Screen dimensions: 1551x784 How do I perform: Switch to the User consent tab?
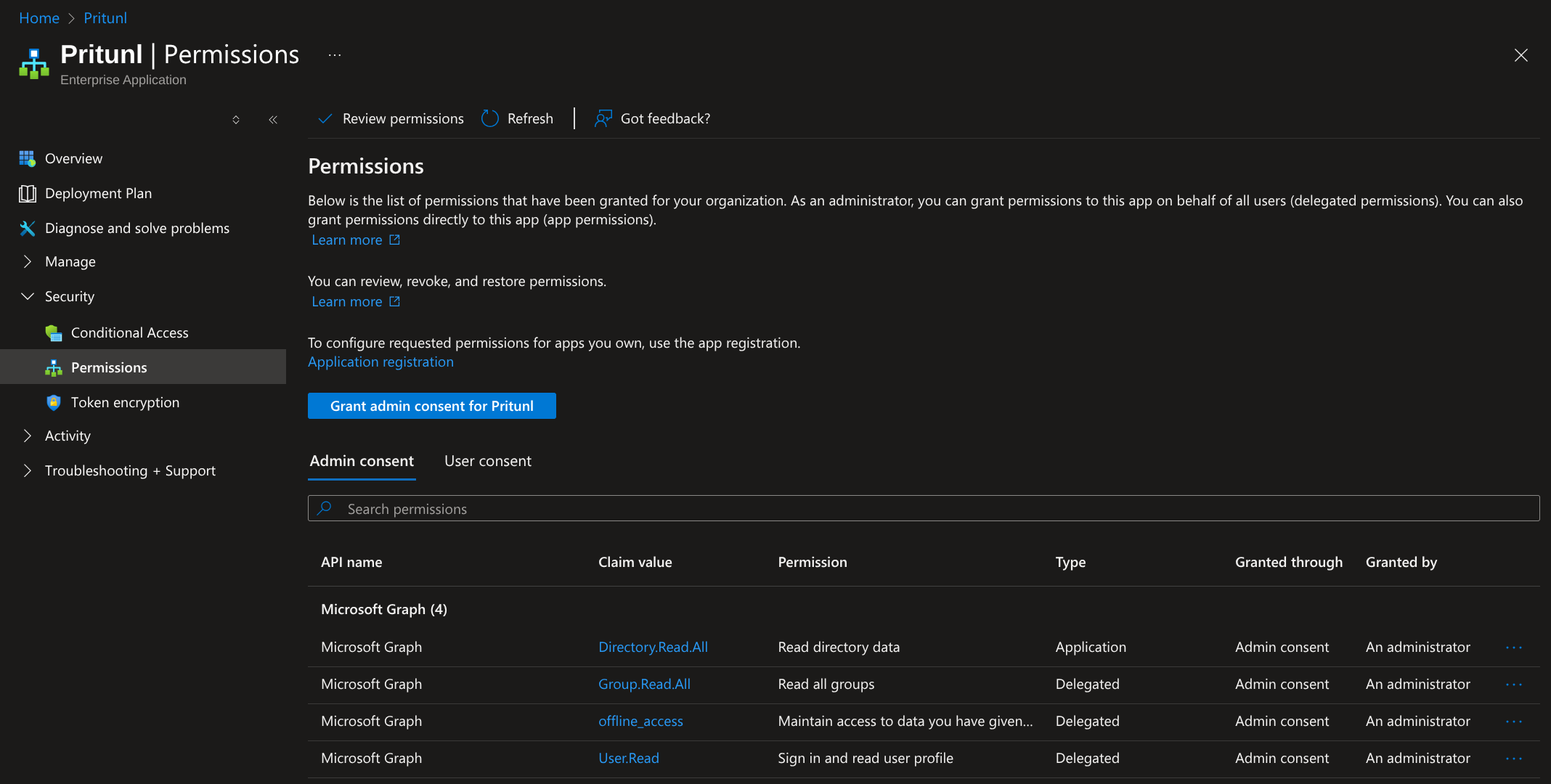pyautogui.click(x=487, y=461)
